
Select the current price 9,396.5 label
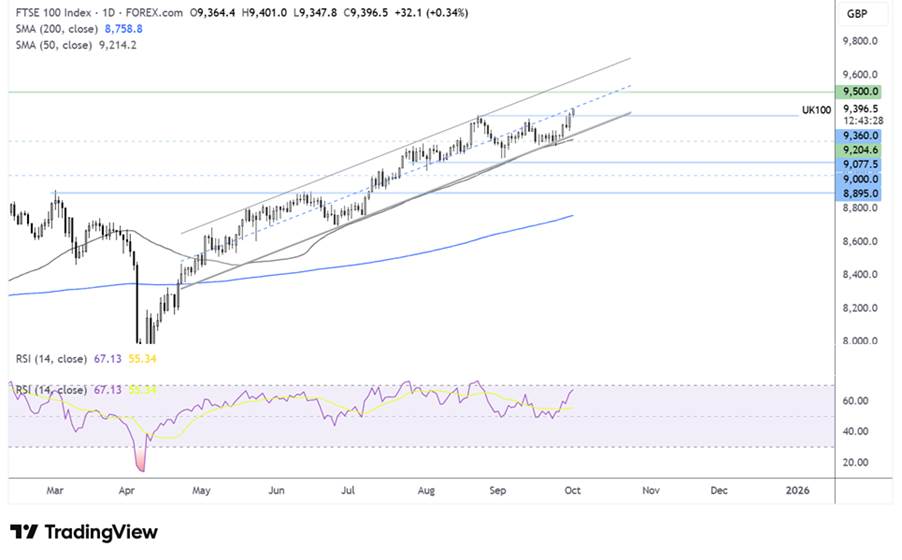860,109
